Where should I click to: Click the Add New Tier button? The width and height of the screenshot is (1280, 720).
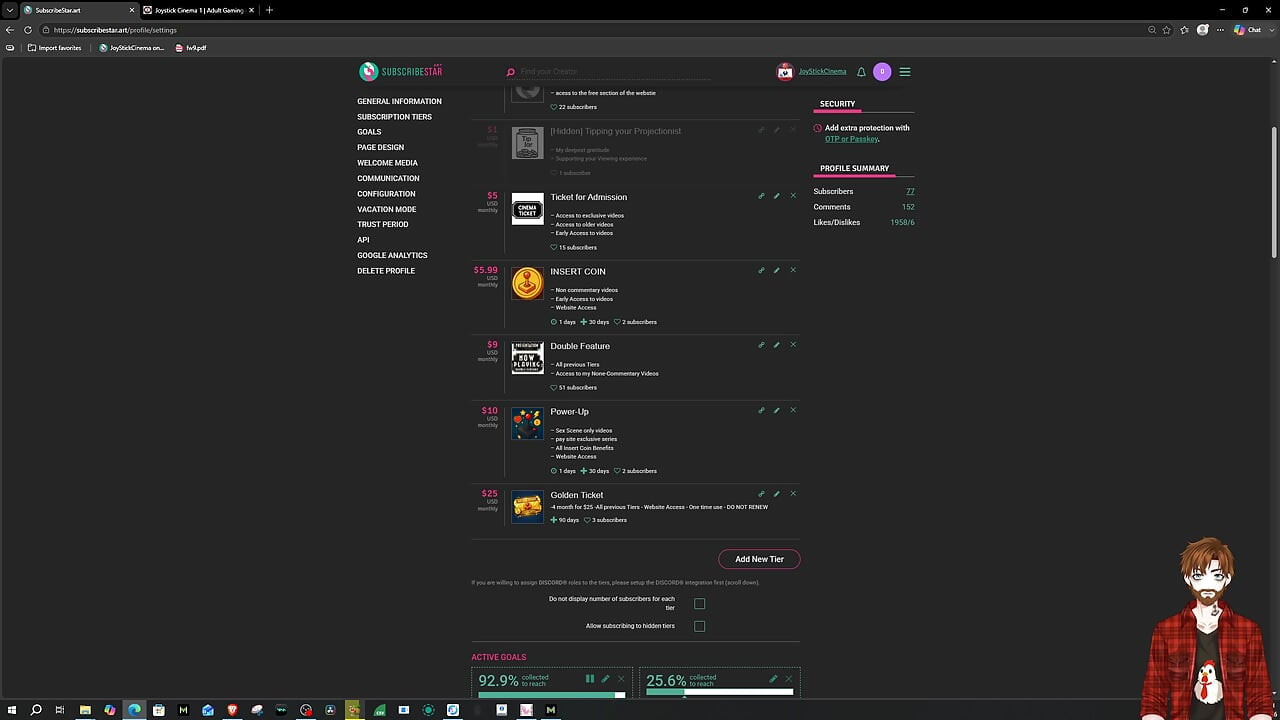759,559
